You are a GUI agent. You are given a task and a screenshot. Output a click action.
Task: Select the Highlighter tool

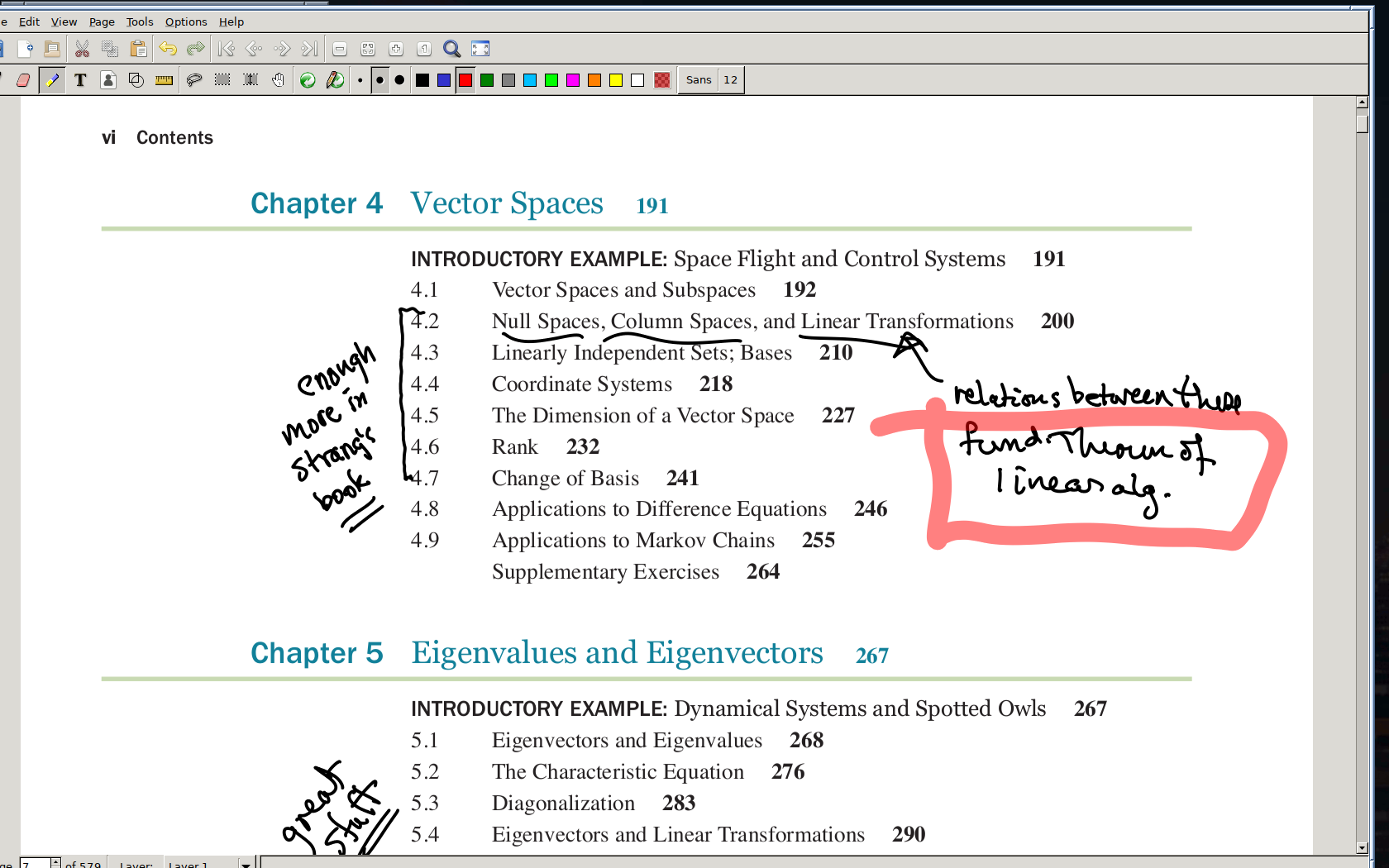point(52,80)
